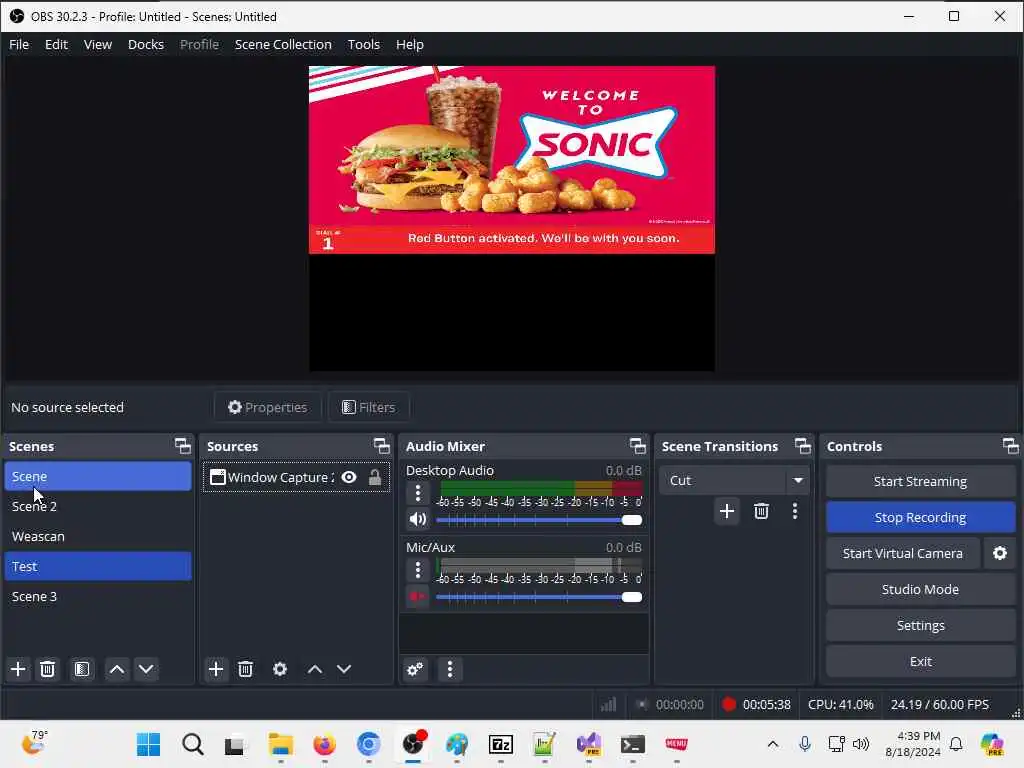This screenshot has width=1024, height=768.
Task: Toggle Window Capture visibility eye
Action: click(x=349, y=477)
